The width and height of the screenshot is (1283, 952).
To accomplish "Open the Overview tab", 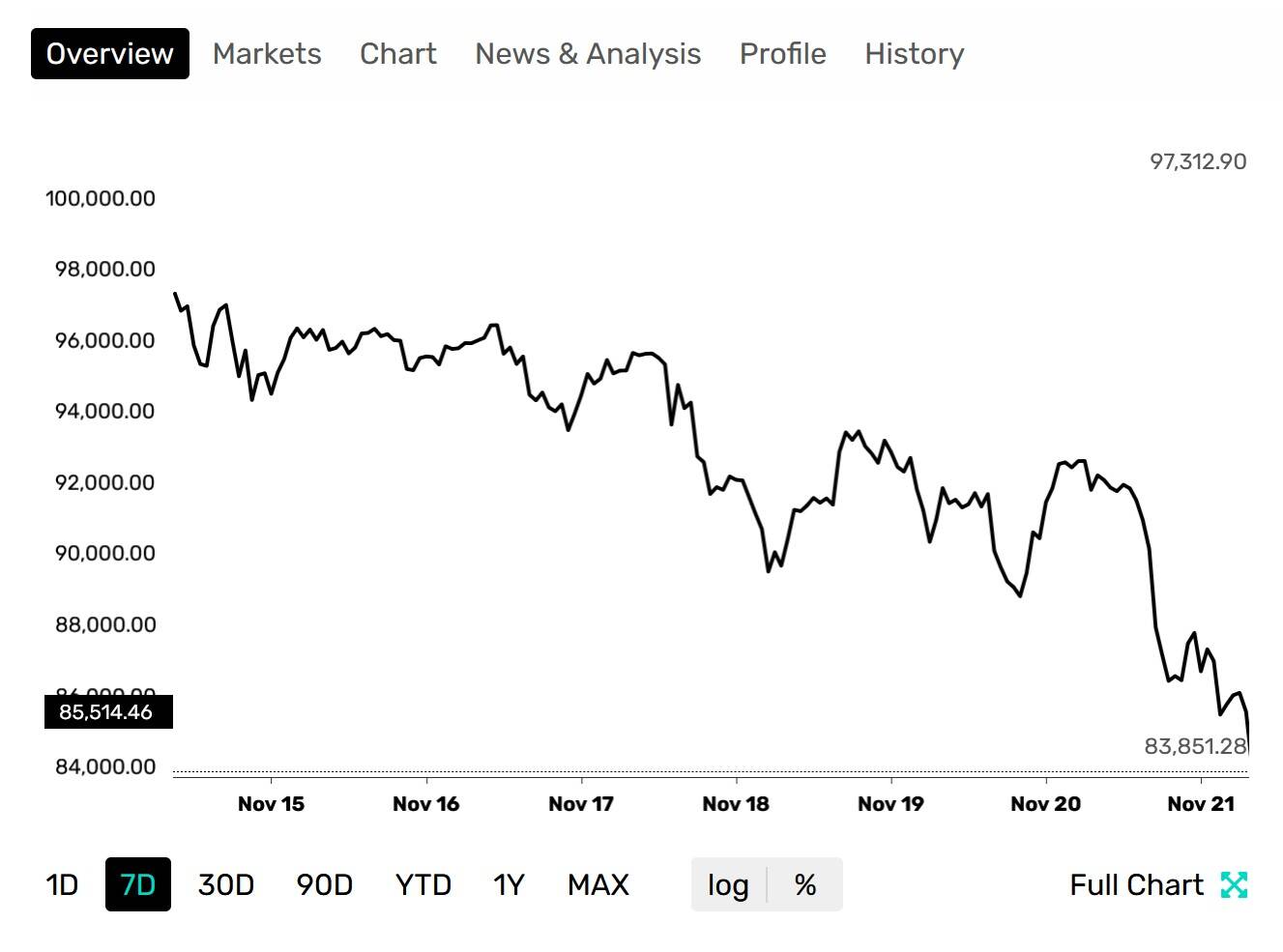I will point(109,53).
